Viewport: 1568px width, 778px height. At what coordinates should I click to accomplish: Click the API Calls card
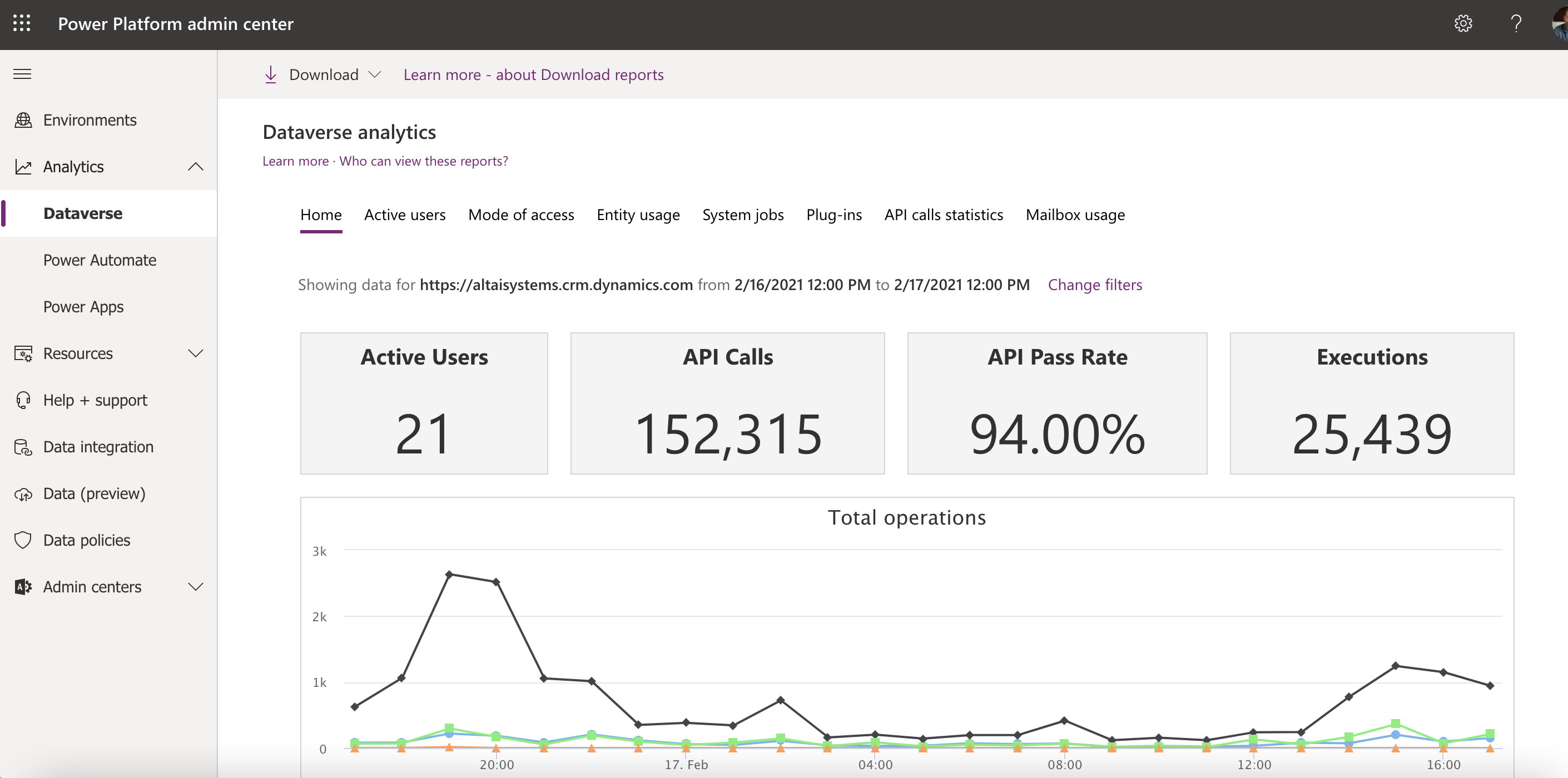727,403
